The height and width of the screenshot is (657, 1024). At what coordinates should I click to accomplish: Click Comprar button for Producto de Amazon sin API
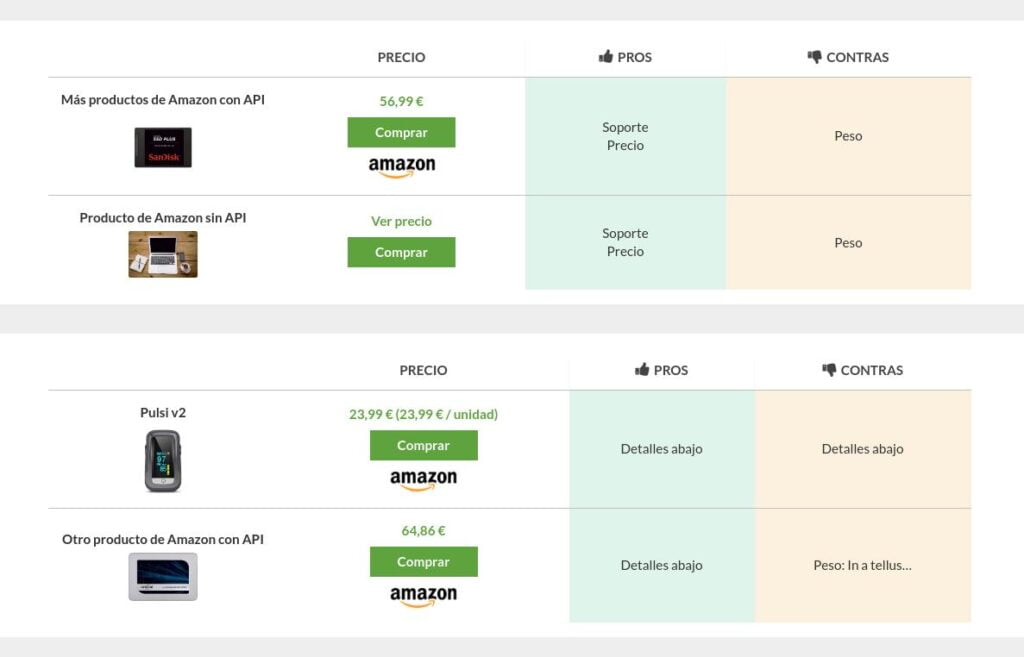(x=401, y=252)
